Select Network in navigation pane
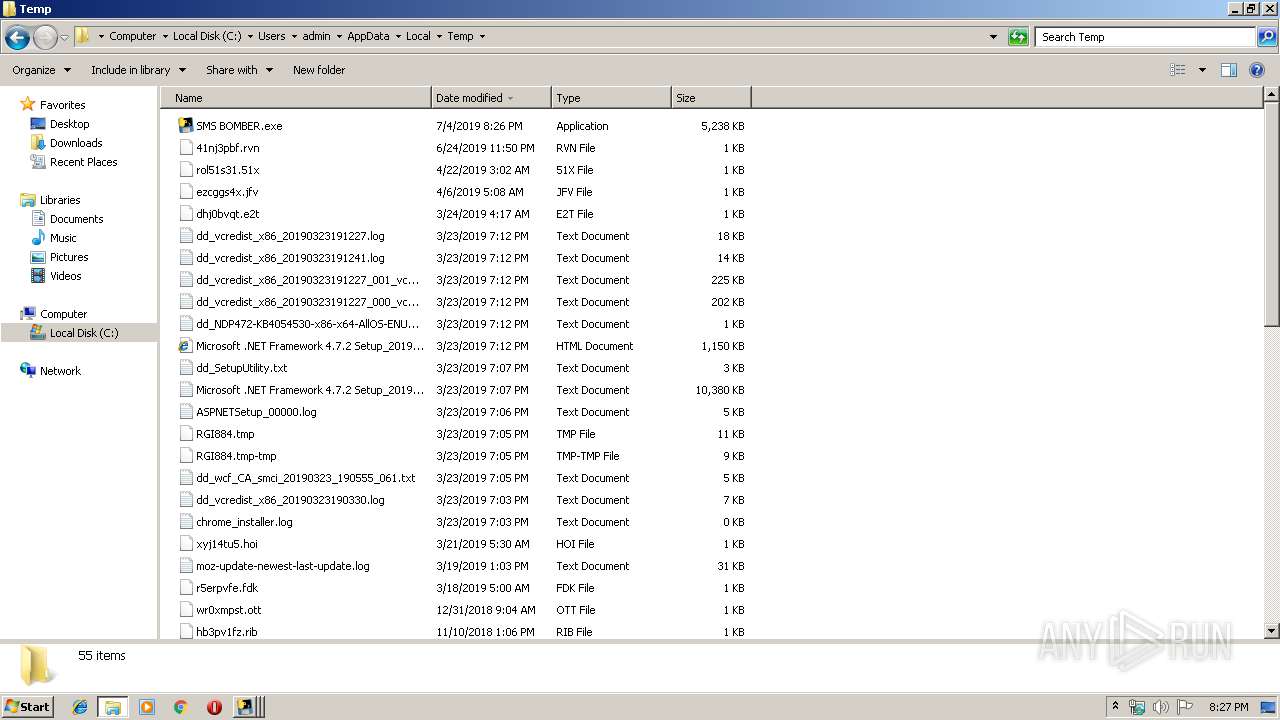1280x720 pixels. pos(60,371)
